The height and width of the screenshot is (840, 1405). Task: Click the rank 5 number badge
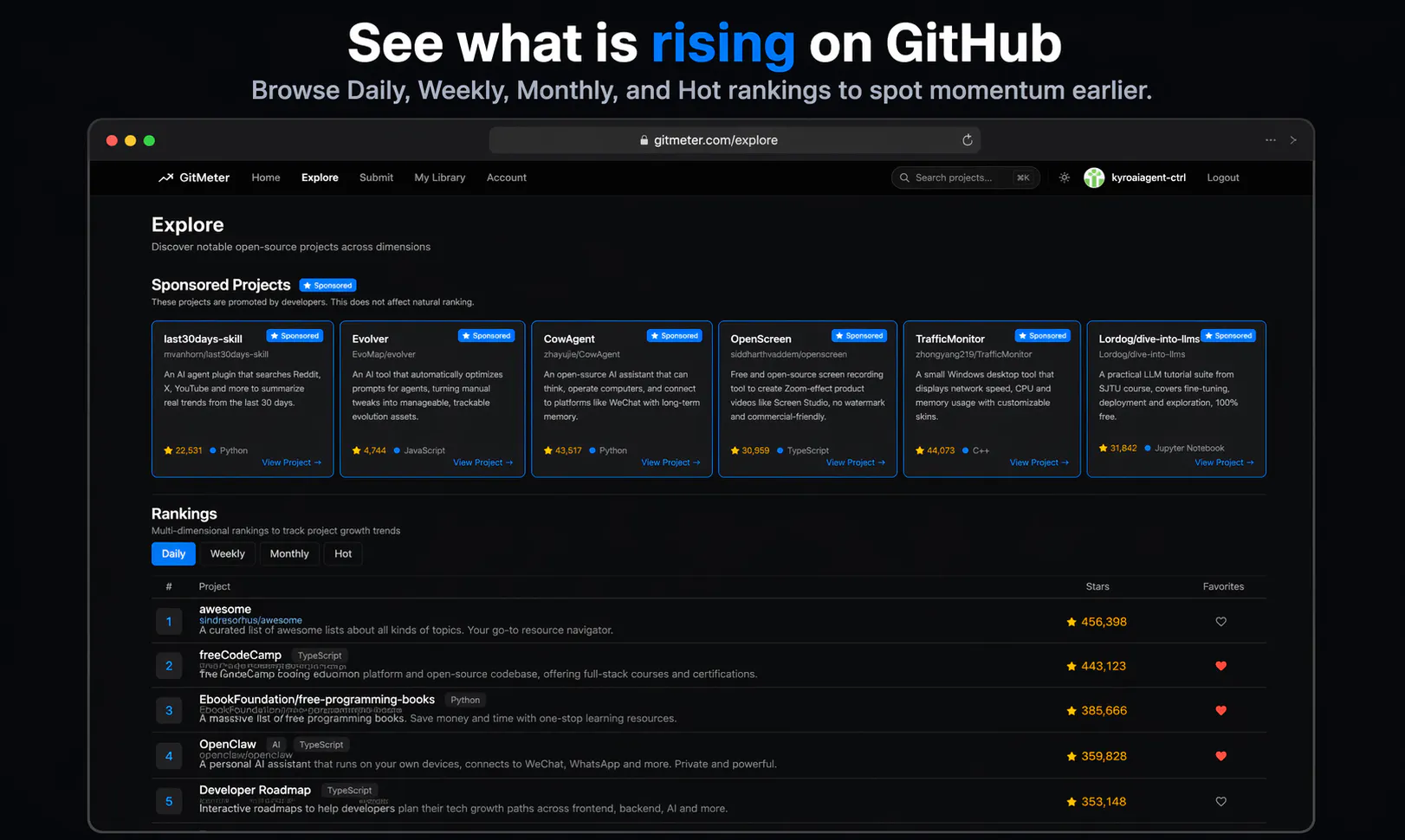coord(169,802)
